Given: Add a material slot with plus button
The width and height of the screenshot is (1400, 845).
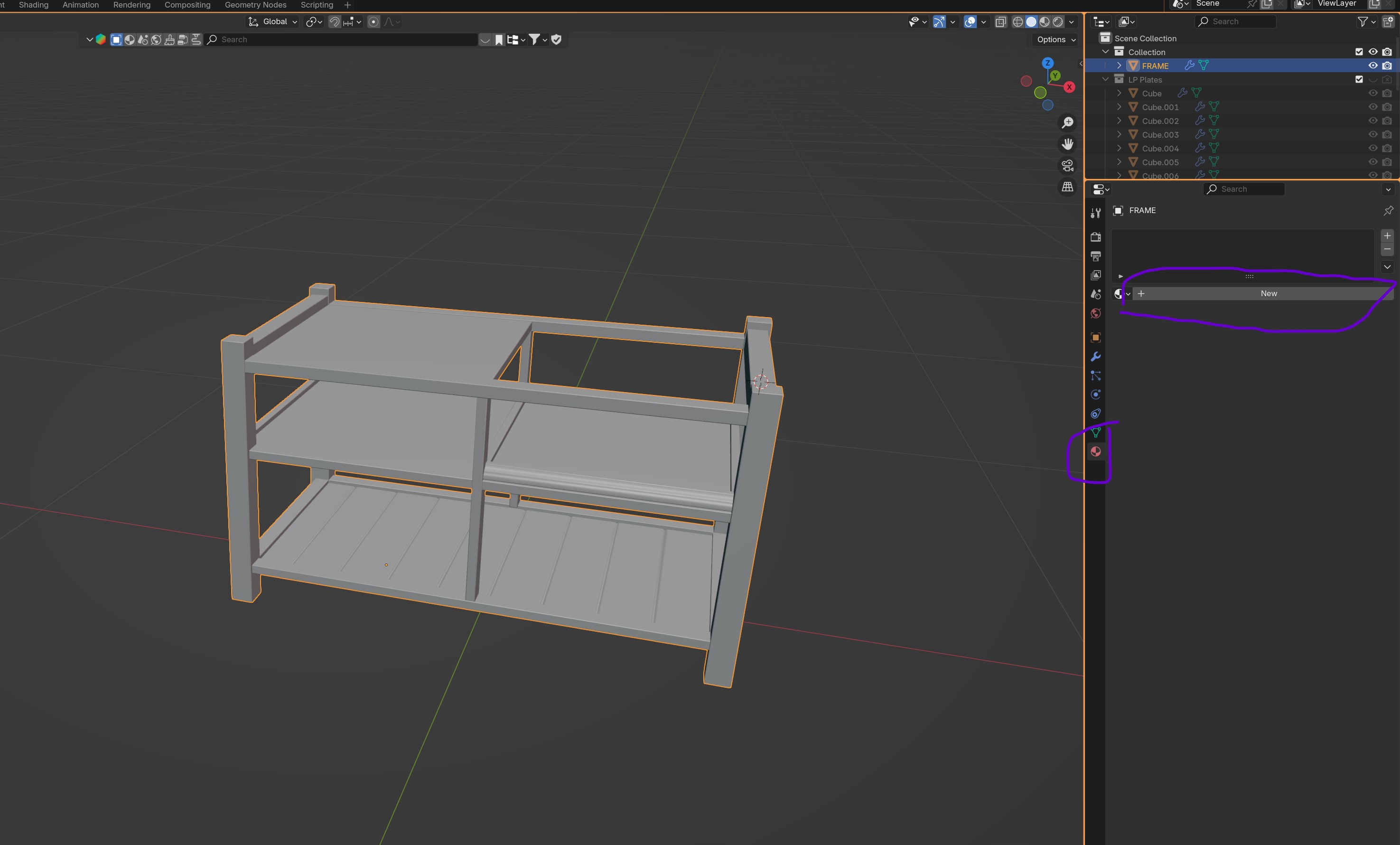Looking at the screenshot, I should (1387, 236).
